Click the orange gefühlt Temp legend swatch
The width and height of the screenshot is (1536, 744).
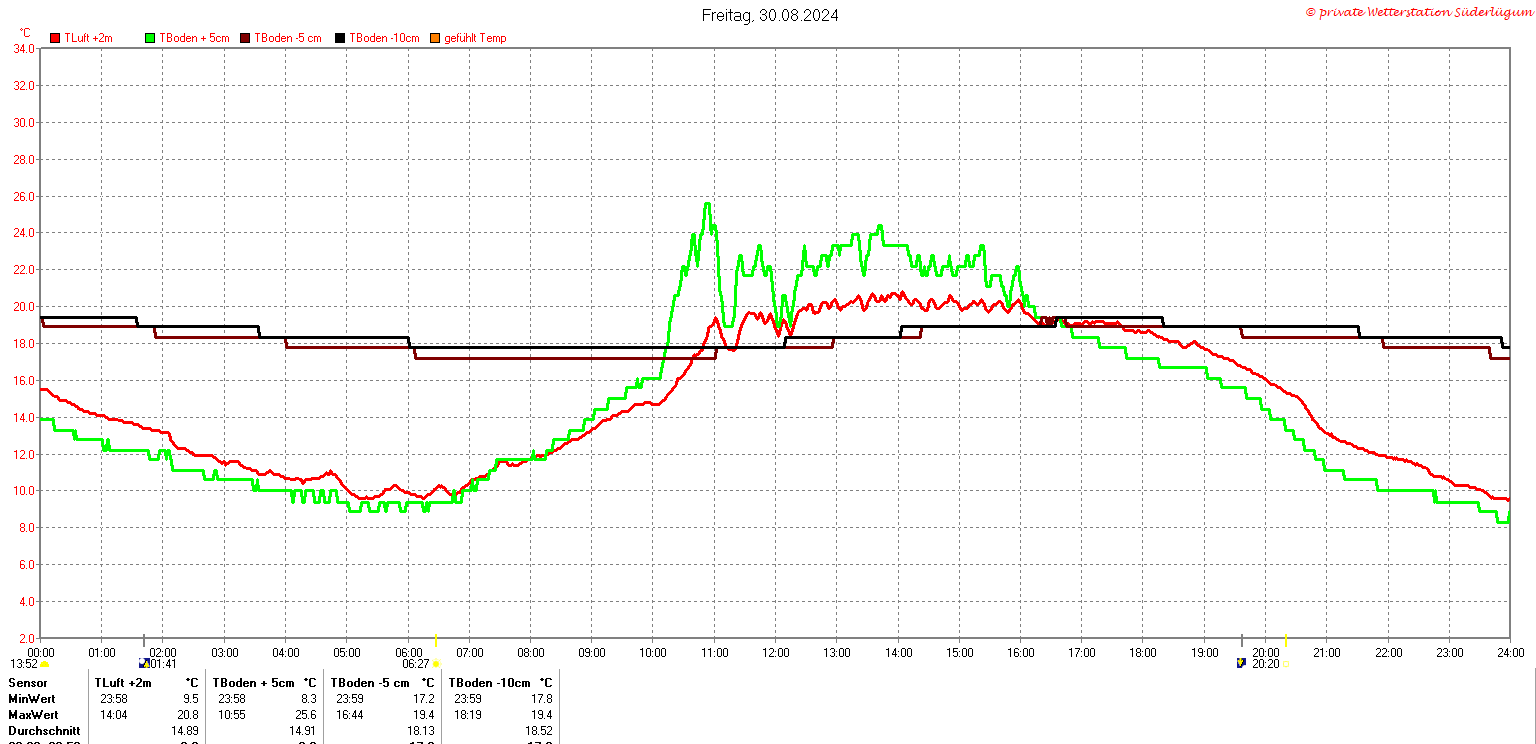click(x=435, y=38)
